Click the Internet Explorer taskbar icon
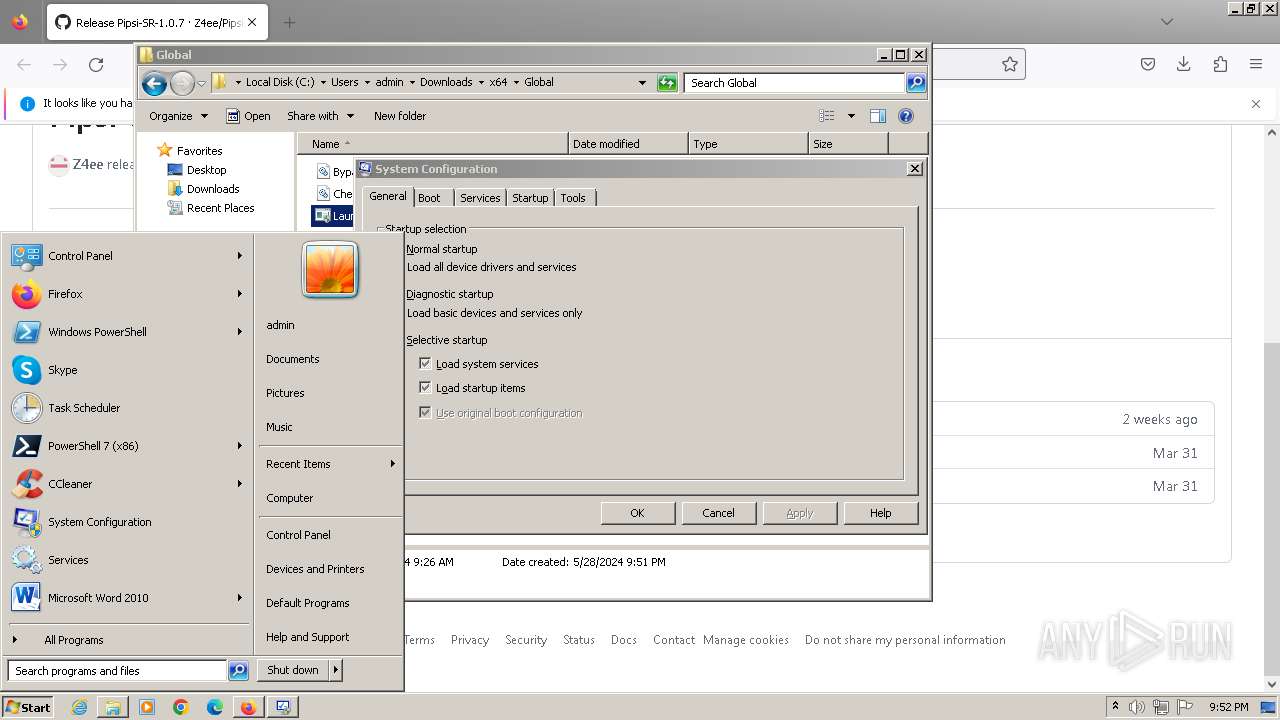The width and height of the screenshot is (1280, 720). 79,707
